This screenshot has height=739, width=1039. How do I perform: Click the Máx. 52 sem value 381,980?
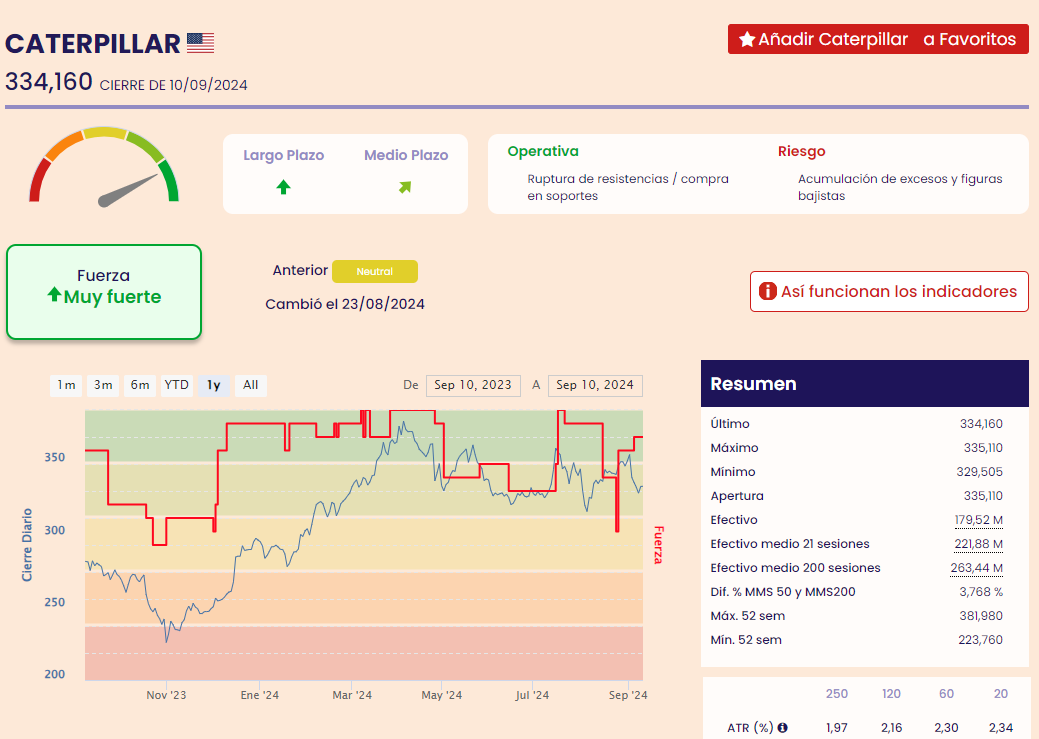point(981,616)
